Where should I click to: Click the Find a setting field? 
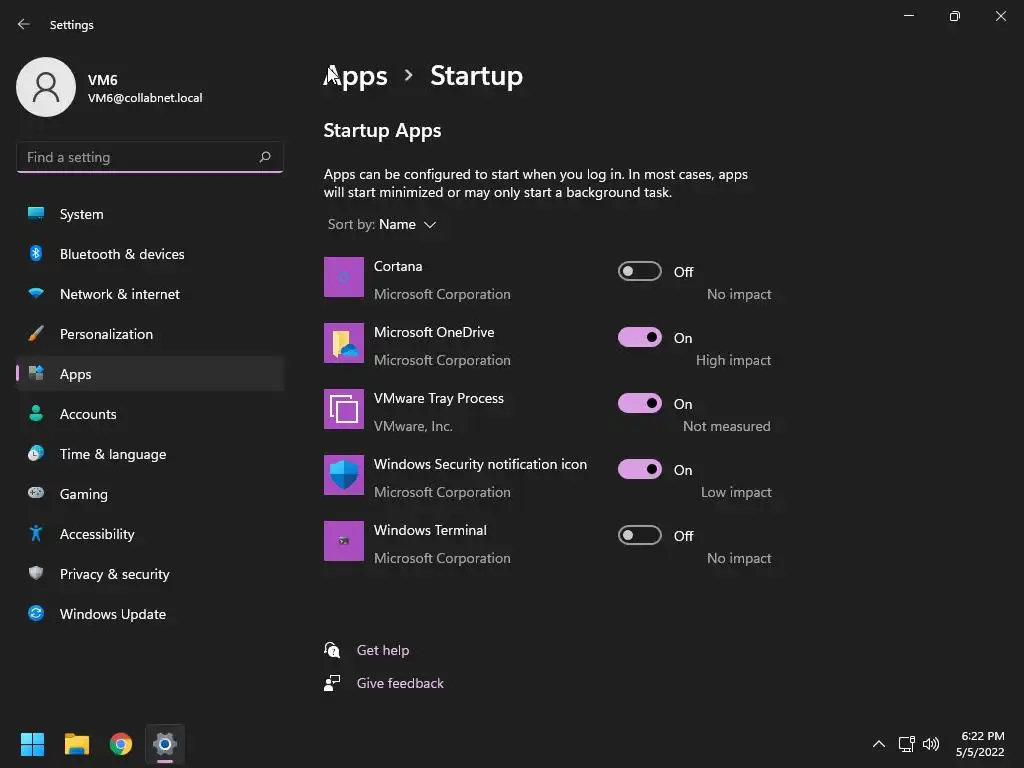138,157
